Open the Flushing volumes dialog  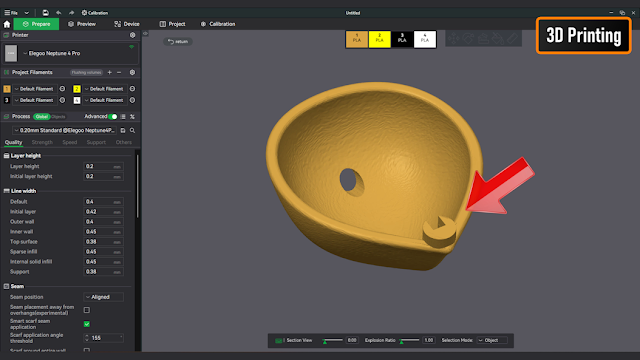point(86,73)
